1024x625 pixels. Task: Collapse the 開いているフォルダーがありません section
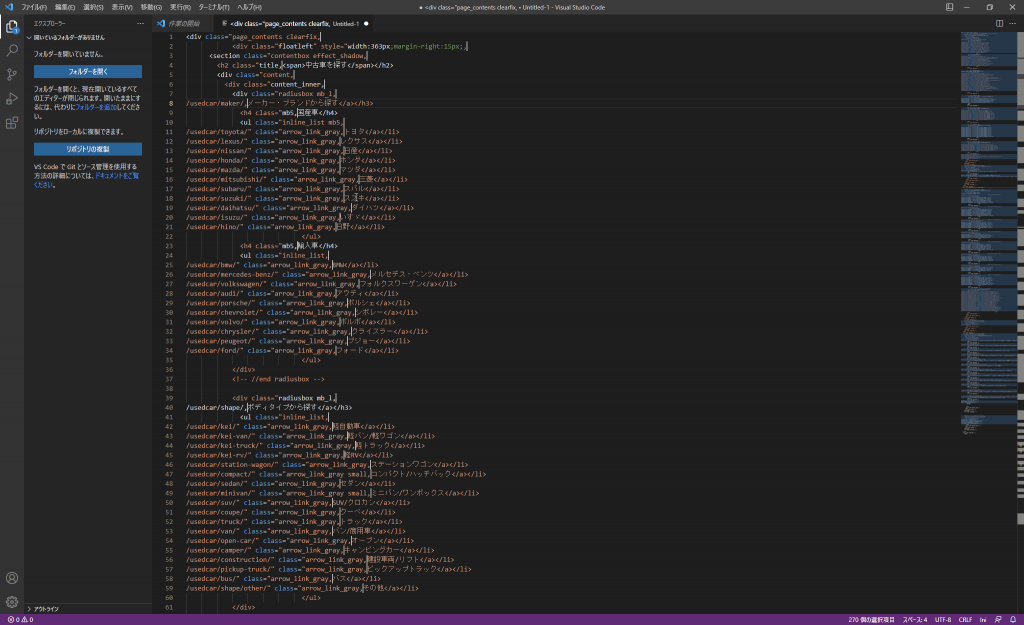click(x=69, y=38)
